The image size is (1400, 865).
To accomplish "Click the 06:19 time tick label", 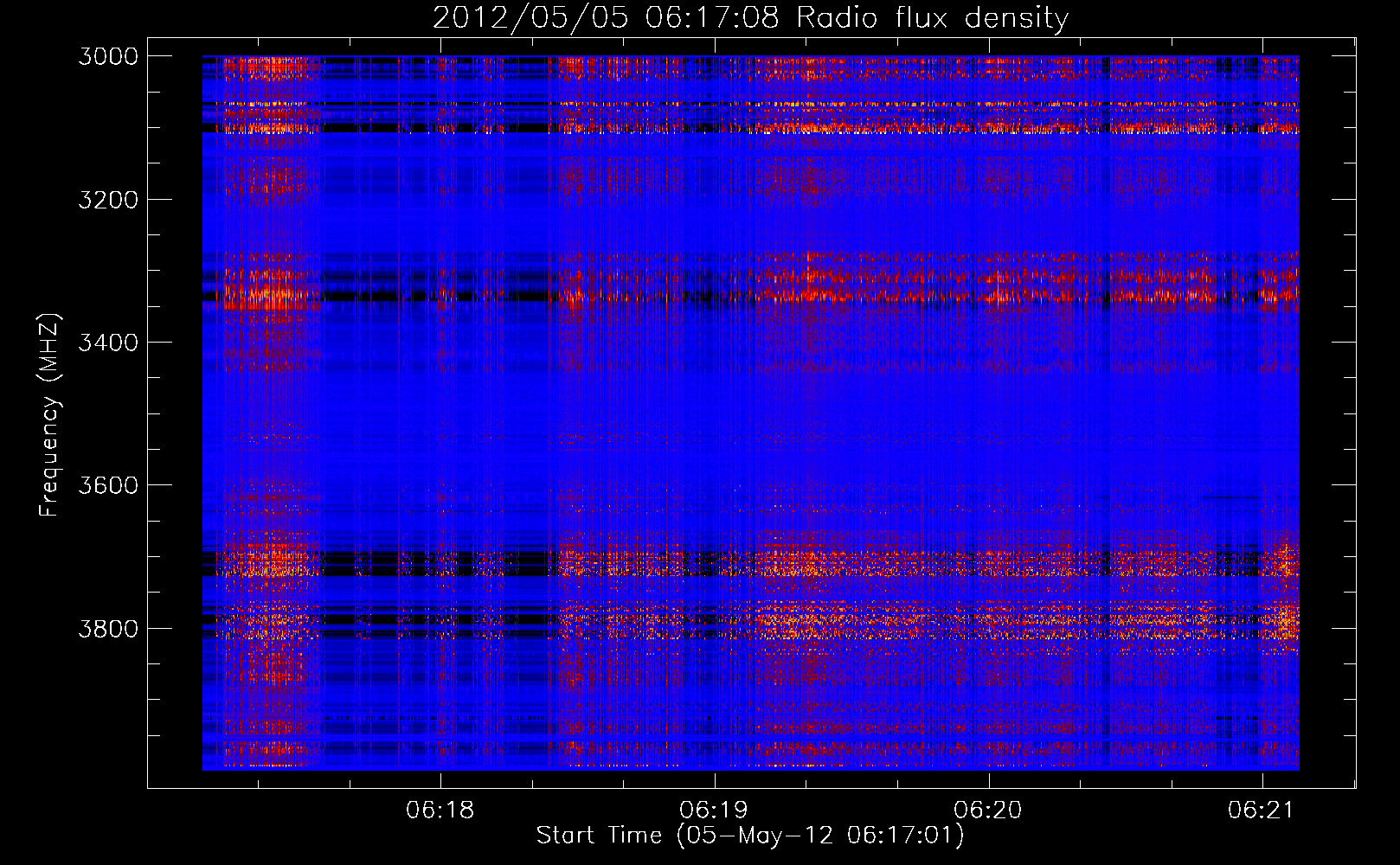I will 714,811.
